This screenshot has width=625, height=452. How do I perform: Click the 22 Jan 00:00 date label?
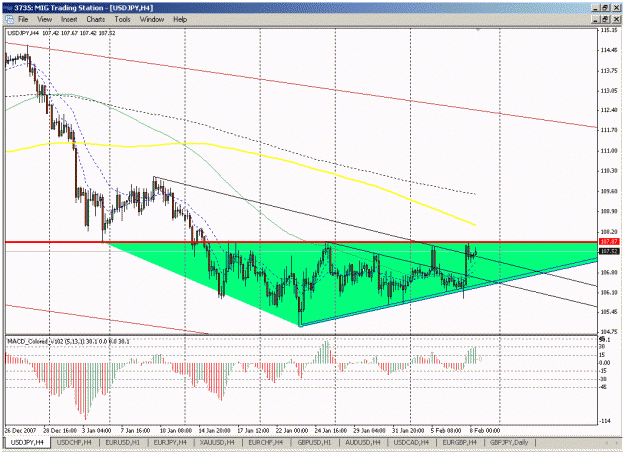pyautogui.click(x=292, y=431)
